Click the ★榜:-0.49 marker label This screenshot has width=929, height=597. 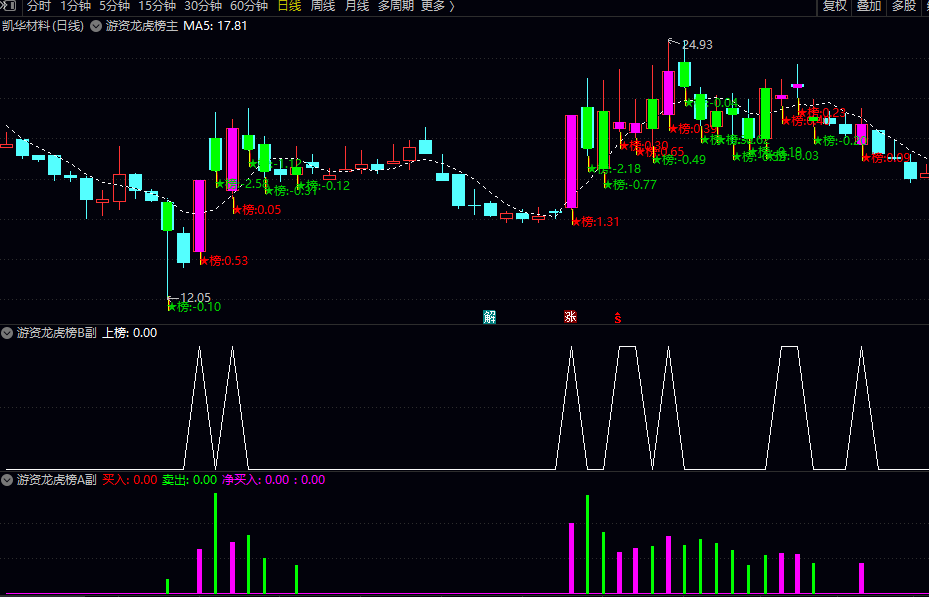[679, 159]
